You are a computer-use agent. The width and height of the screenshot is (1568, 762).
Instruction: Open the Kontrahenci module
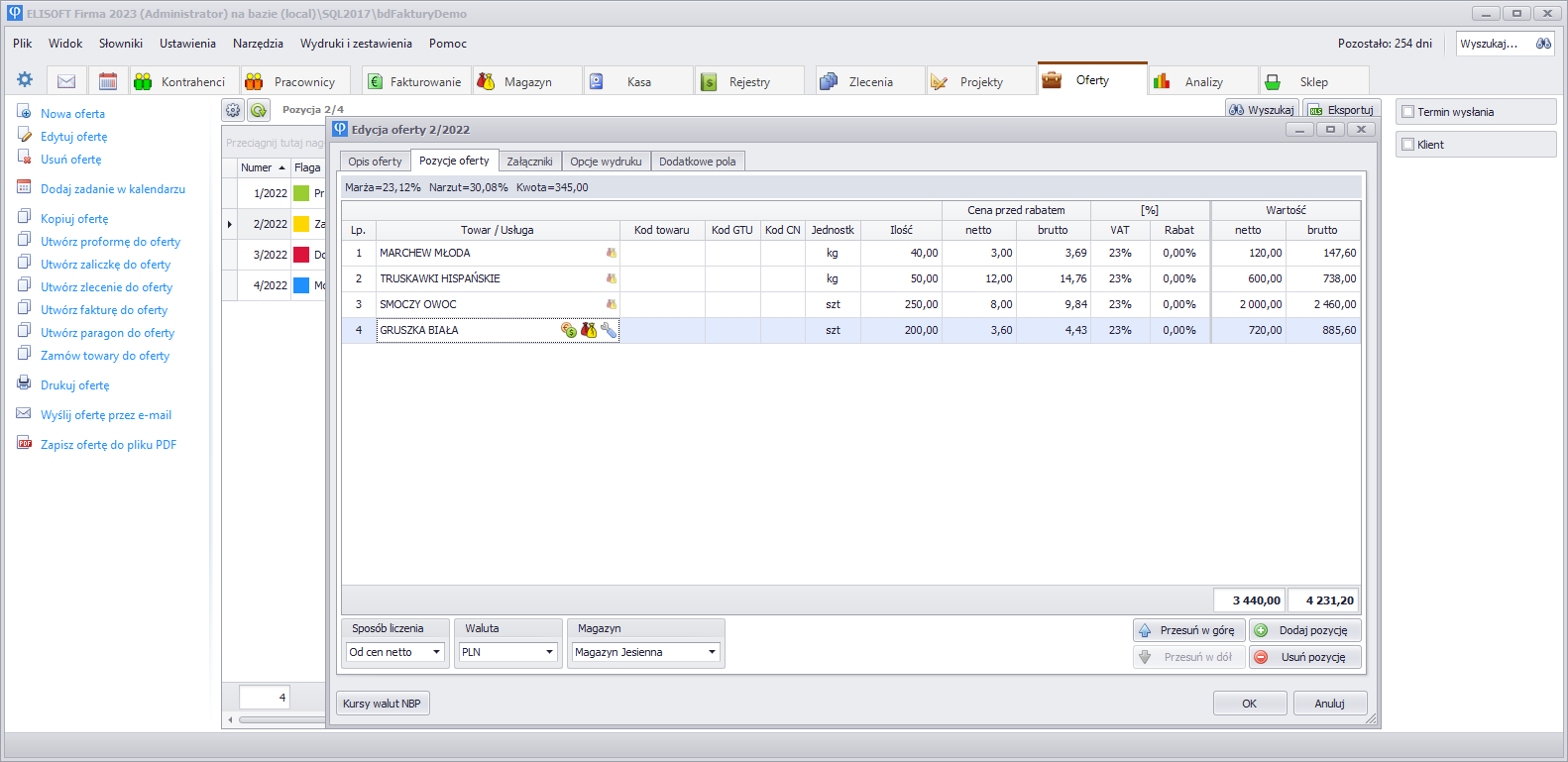[183, 81]
